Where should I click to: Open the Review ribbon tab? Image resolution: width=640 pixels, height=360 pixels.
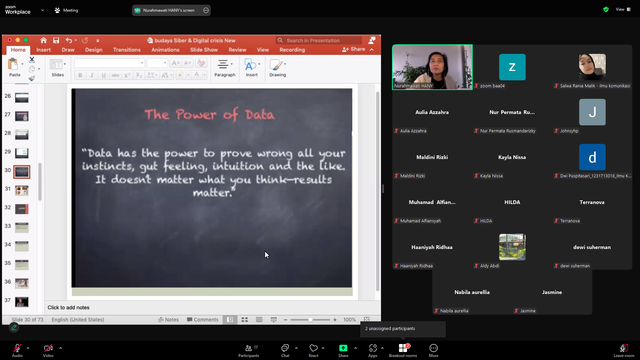pos(237,50)
